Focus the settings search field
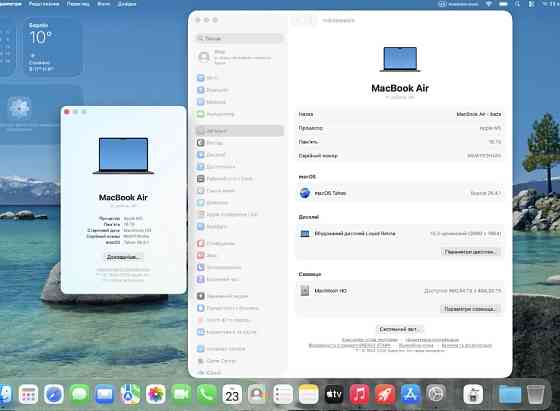This screenshot has width=560, height=411. click(240, 38)
